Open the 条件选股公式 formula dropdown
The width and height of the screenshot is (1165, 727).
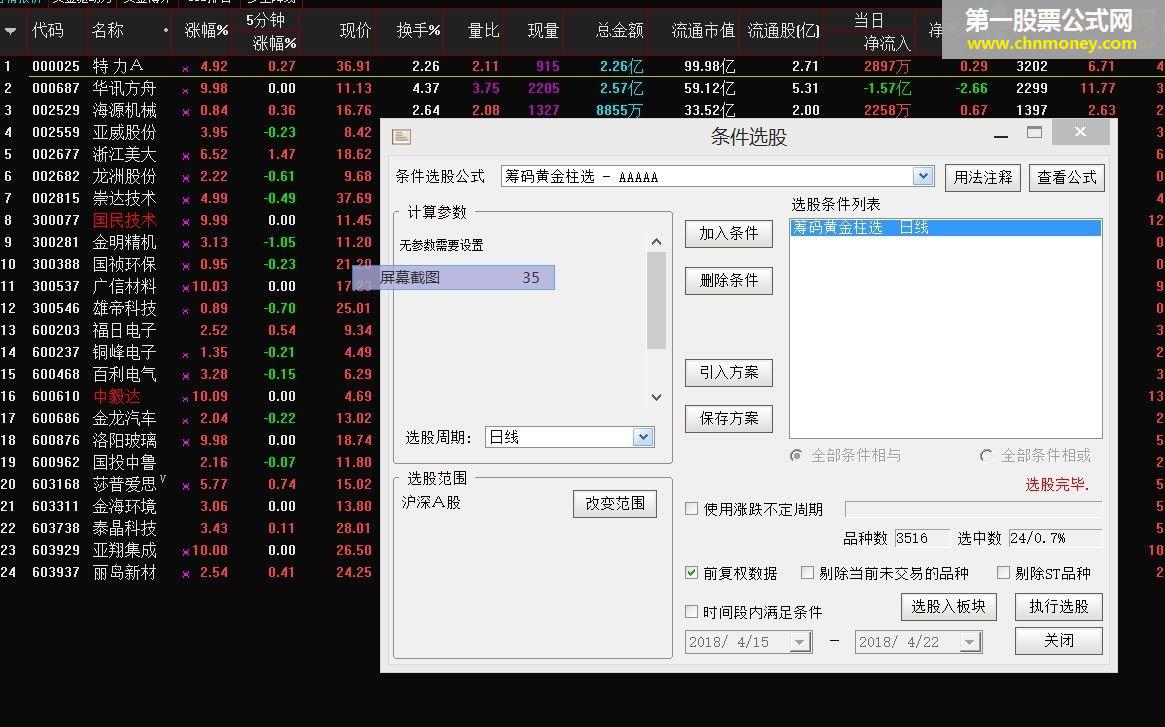923,176
